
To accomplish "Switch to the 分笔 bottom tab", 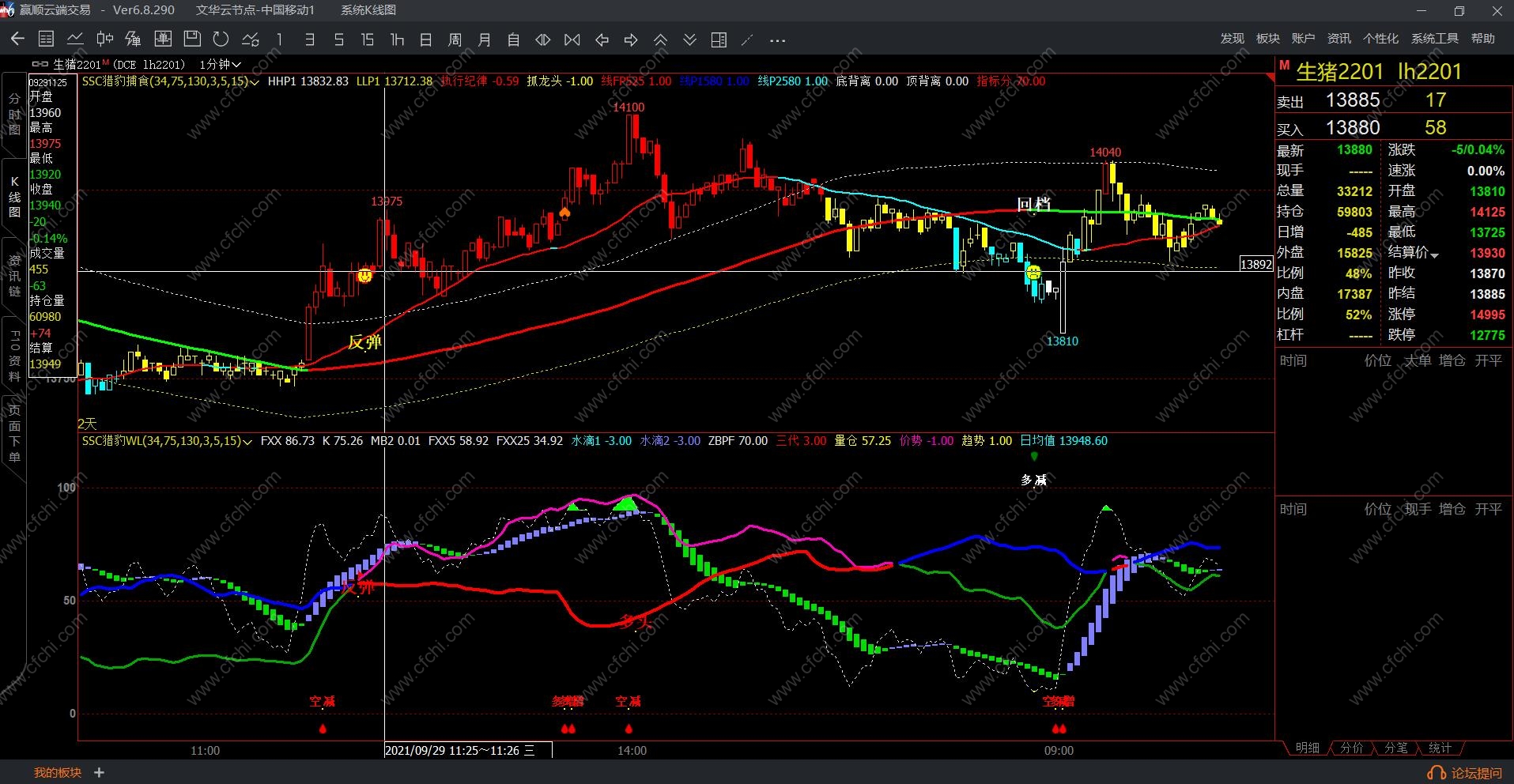I will [1396, 748].
